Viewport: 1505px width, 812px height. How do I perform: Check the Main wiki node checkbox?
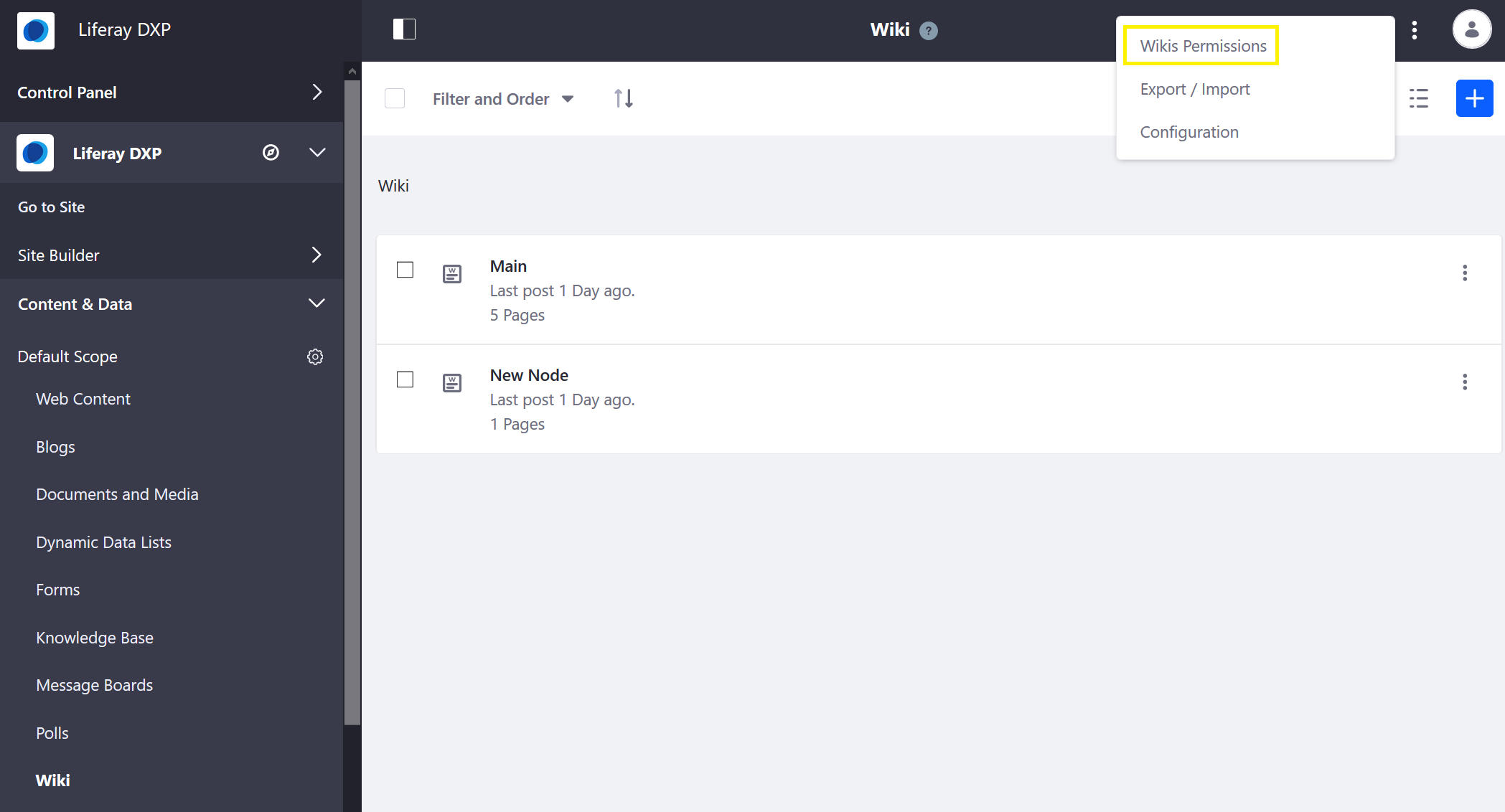coord(405,270)
